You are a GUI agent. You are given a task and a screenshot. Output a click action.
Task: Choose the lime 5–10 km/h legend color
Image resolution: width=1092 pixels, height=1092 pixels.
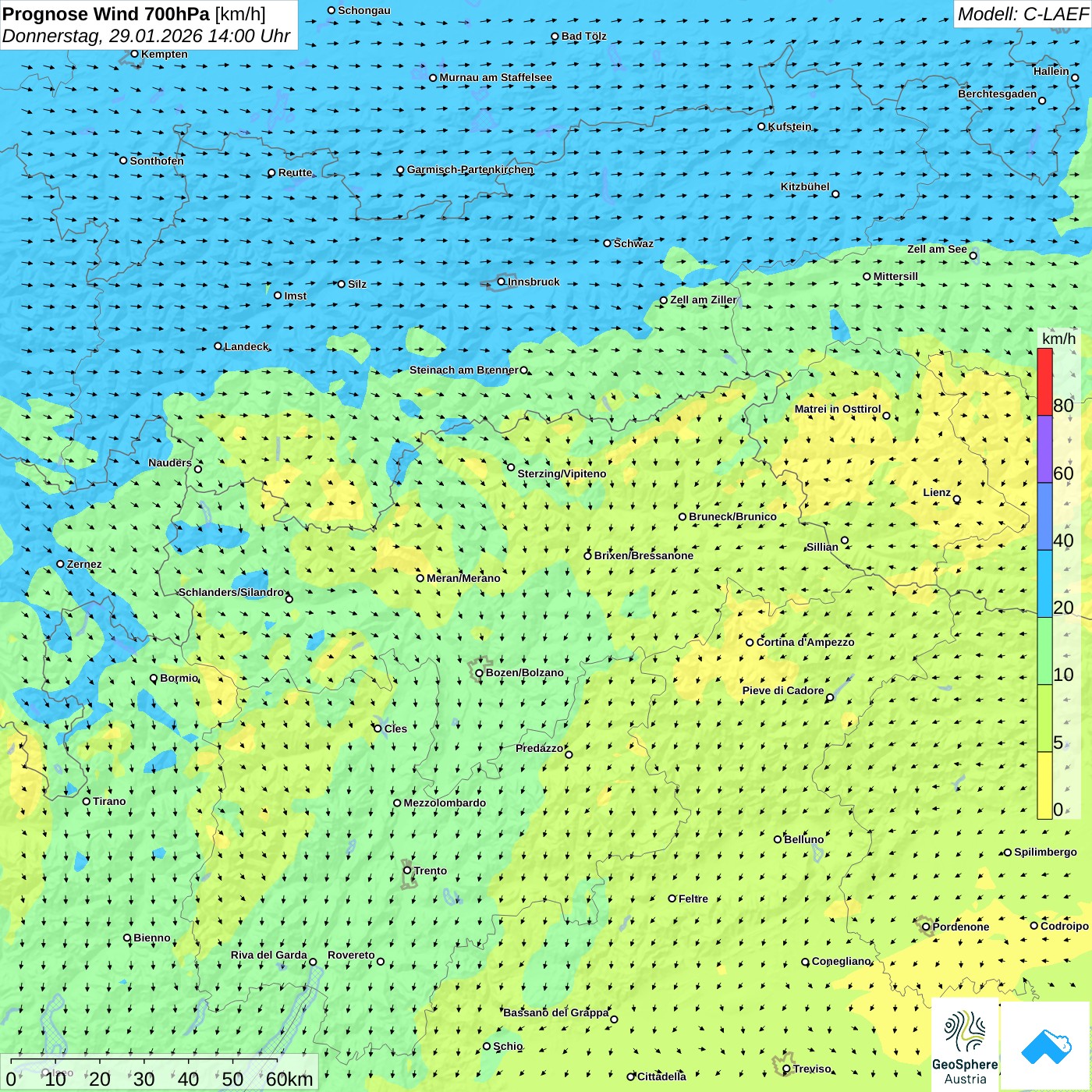[1044, 718]
